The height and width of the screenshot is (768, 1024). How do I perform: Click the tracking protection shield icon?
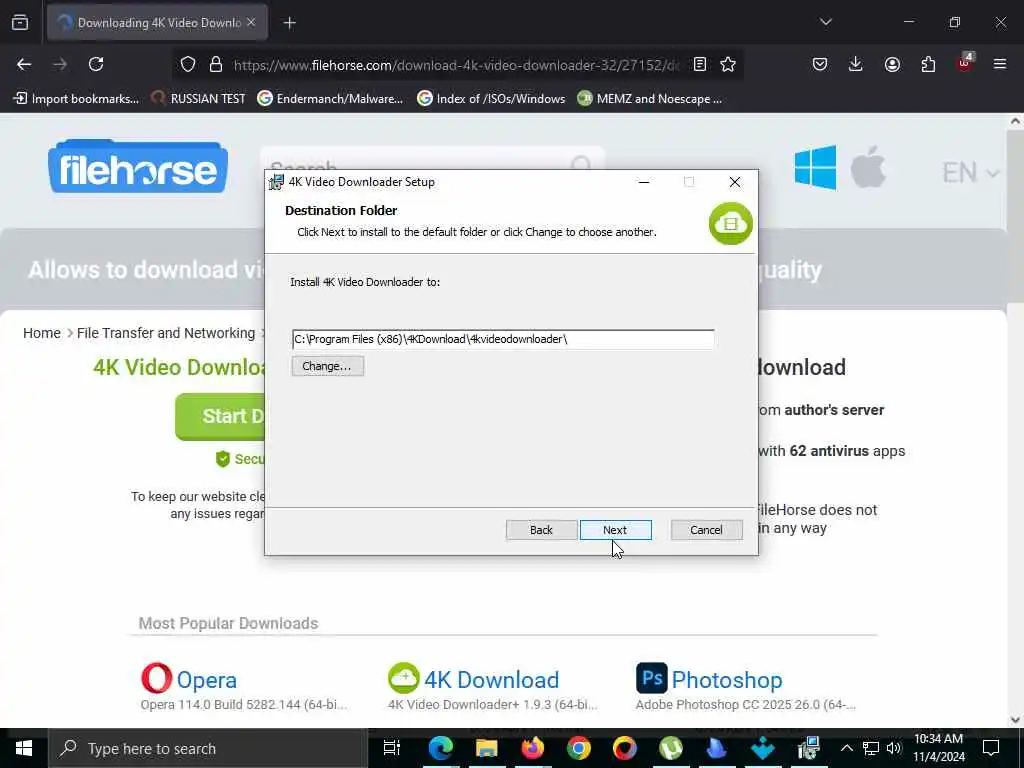pyautogui.click(x=188, y=64)
